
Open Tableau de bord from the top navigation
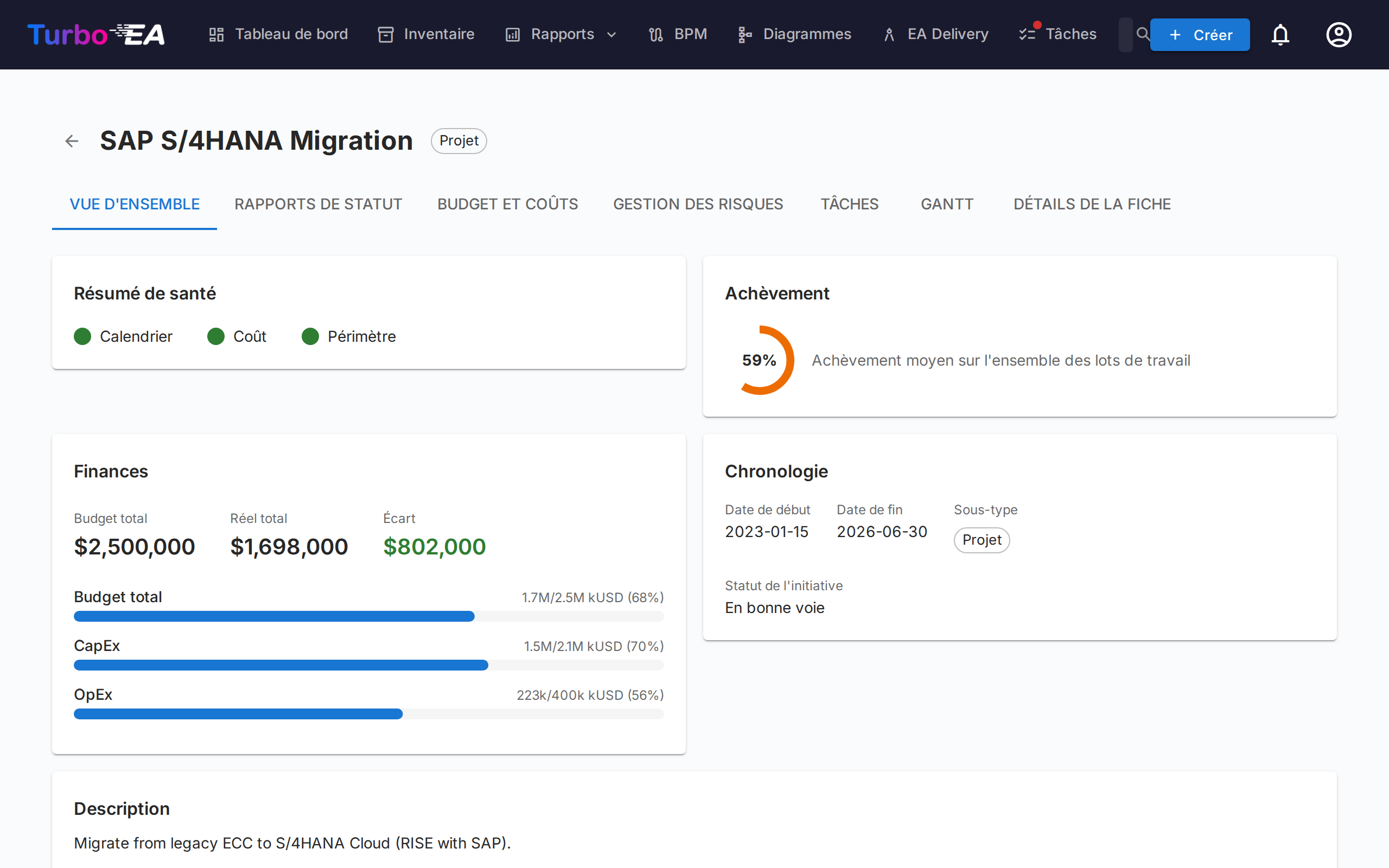pyautogui.click(x=278, y=34)
